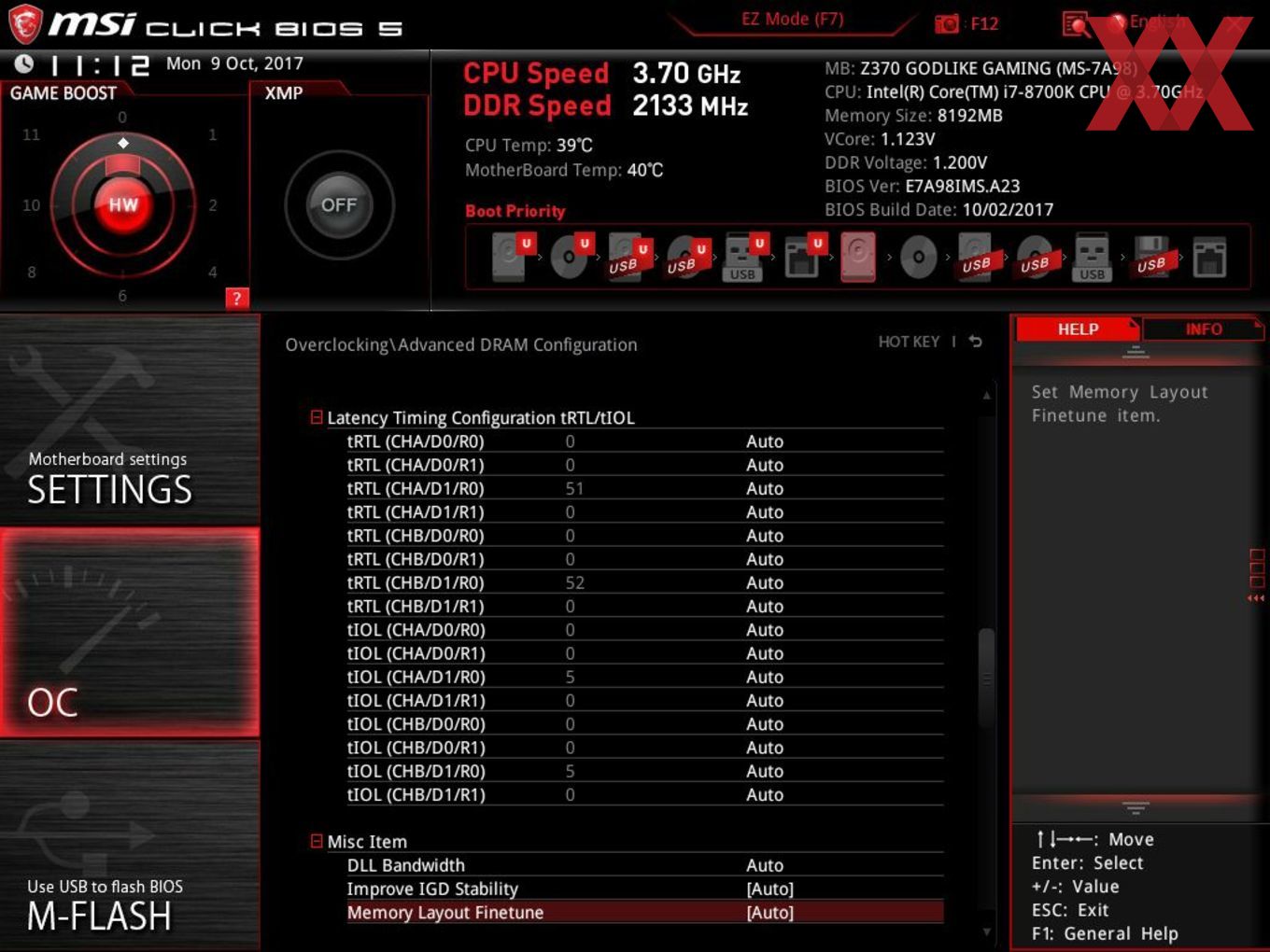
Task: Click the clock icon beside the time
Action: click(x=23, y=63)
